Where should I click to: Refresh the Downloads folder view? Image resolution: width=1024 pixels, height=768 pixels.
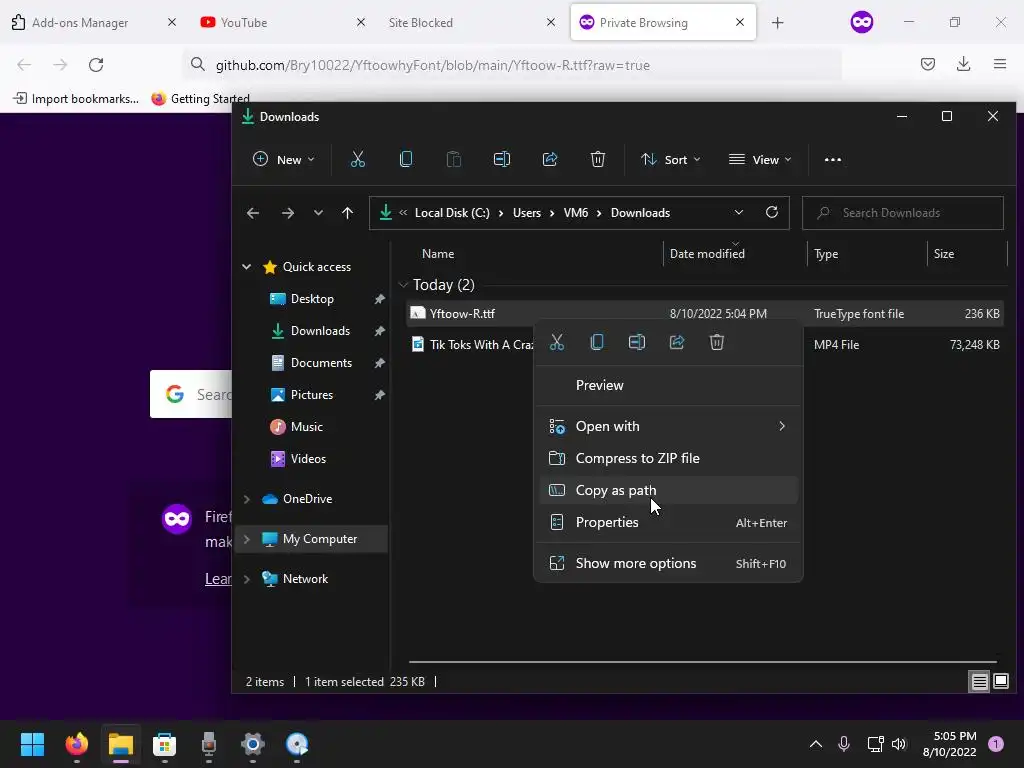(772, 213)
